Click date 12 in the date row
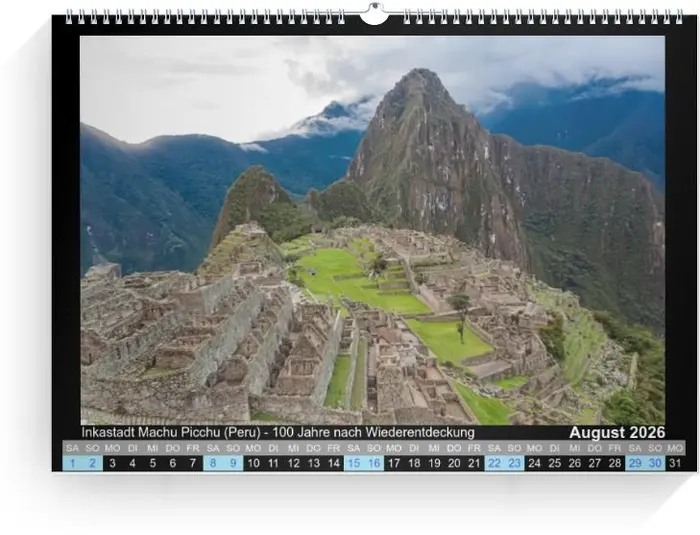Viewport: 700px width, 535px height. tap(294, 463)
